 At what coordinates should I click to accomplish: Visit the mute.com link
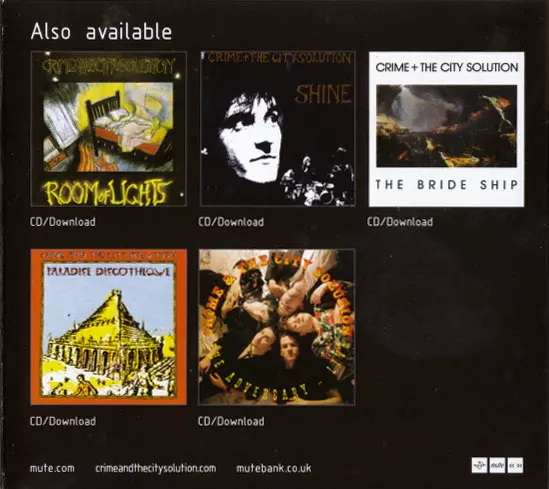(x=52, y=468)
